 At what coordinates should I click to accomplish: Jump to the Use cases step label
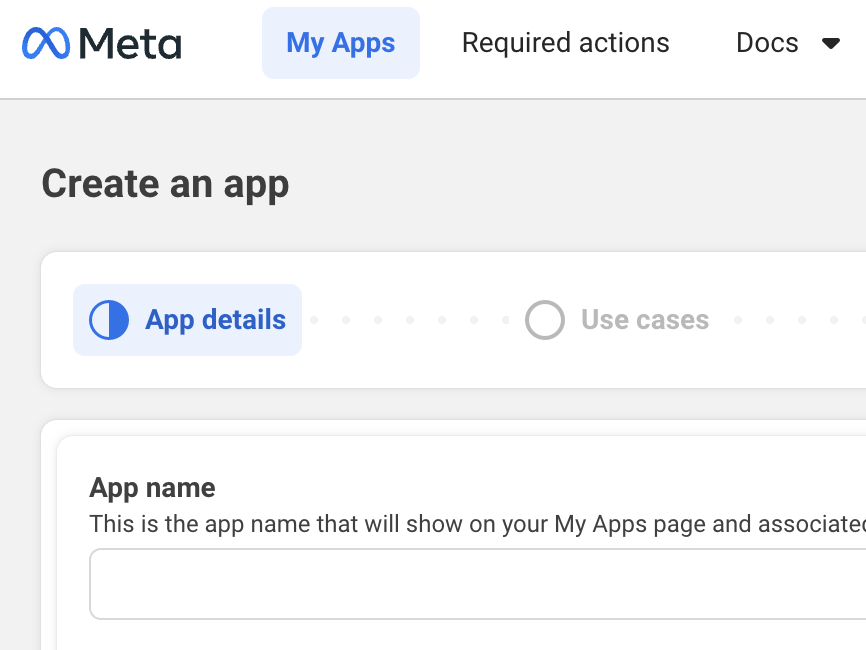coord(645,320)
